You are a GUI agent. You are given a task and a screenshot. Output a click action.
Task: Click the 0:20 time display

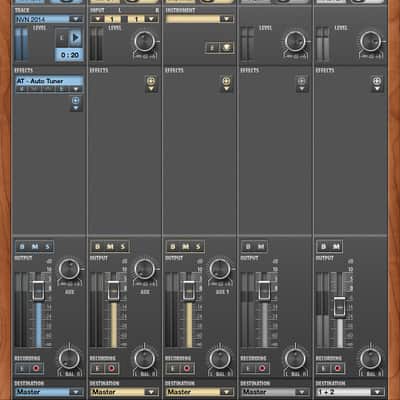click(x=69, y=55)
